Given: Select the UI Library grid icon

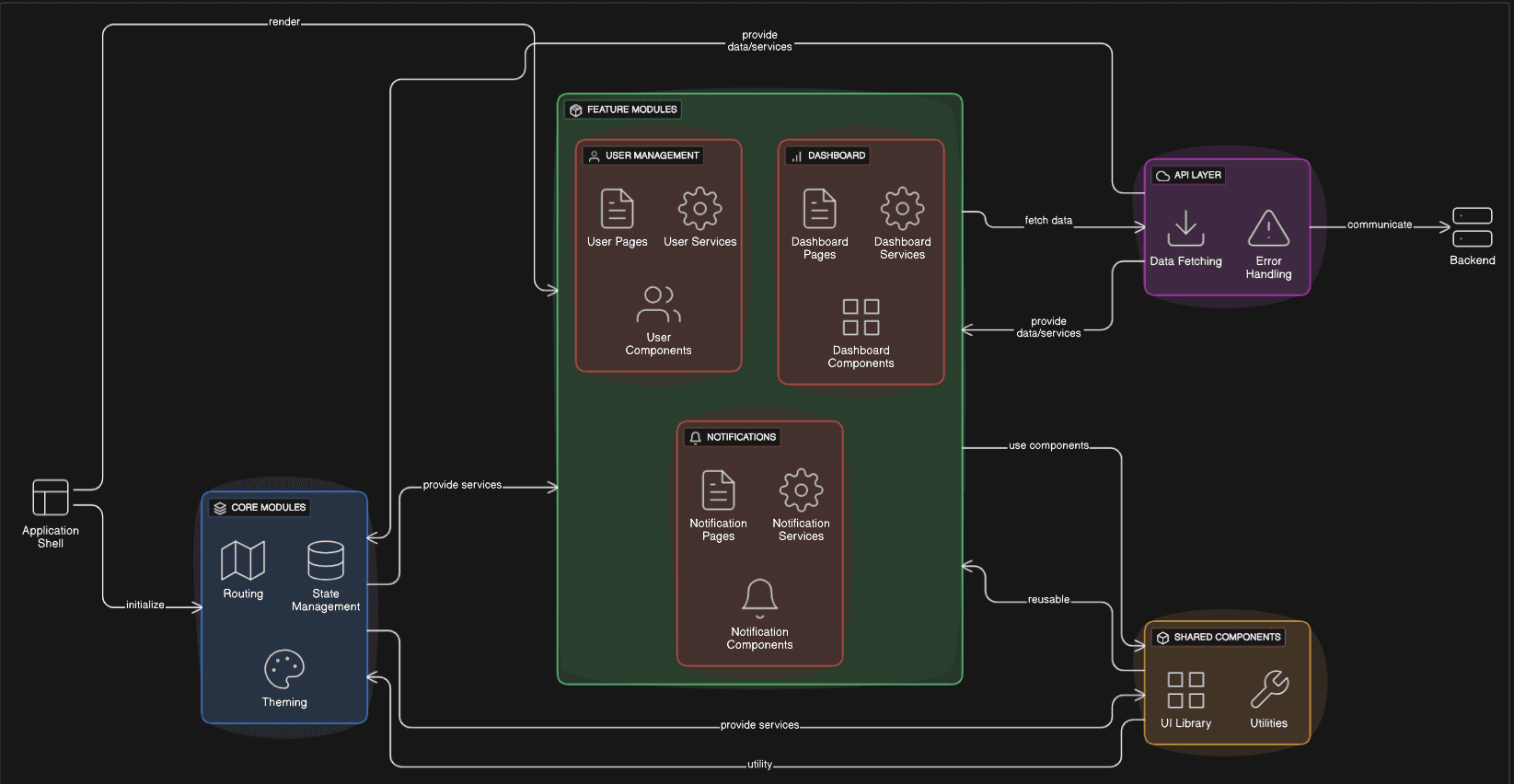Looking at the screenshot, I should click(1185, 689).
